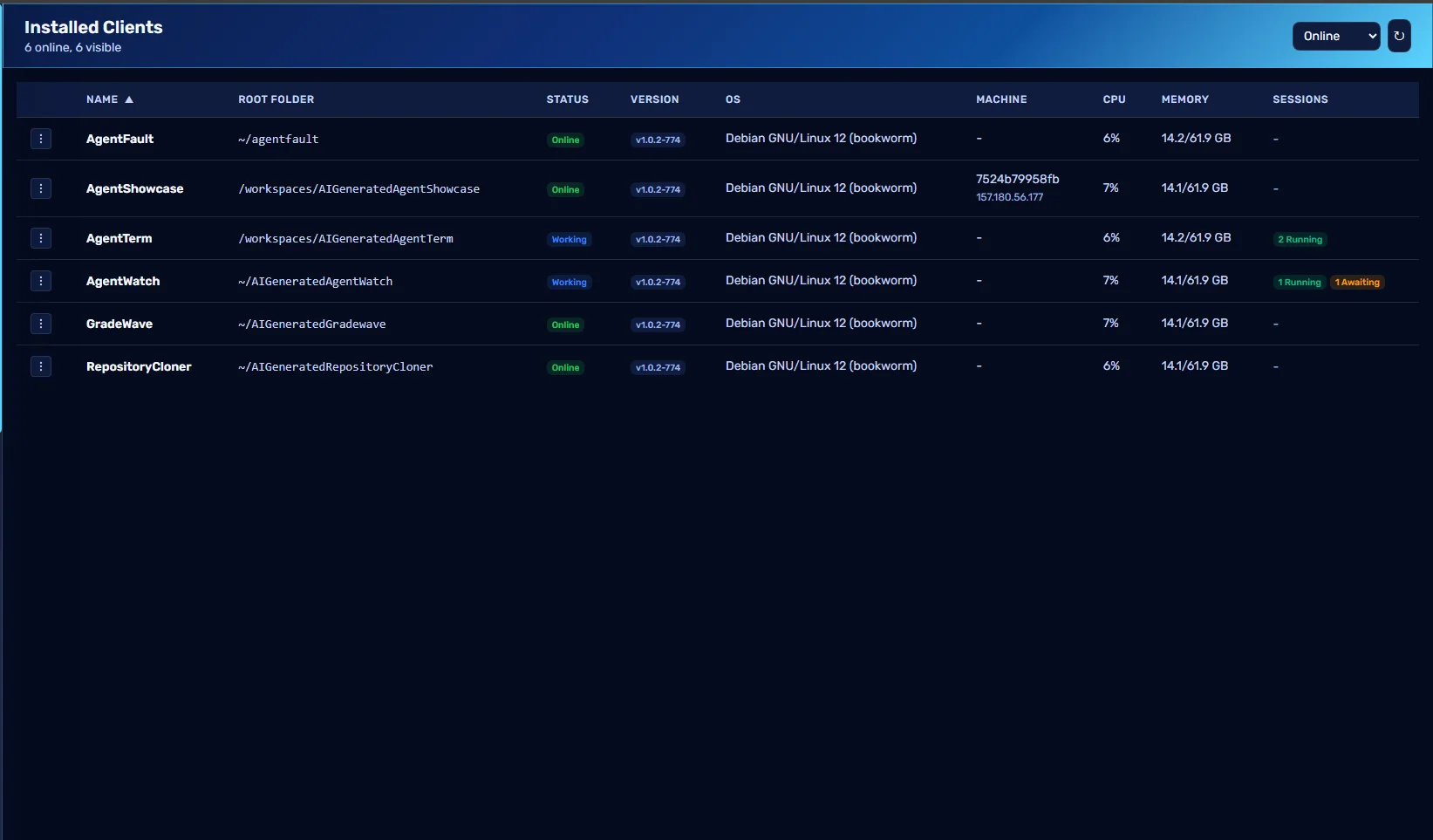Open the Online status filter dropdown
This screenshot has height=840, width=1433.
coord(1335,36)
